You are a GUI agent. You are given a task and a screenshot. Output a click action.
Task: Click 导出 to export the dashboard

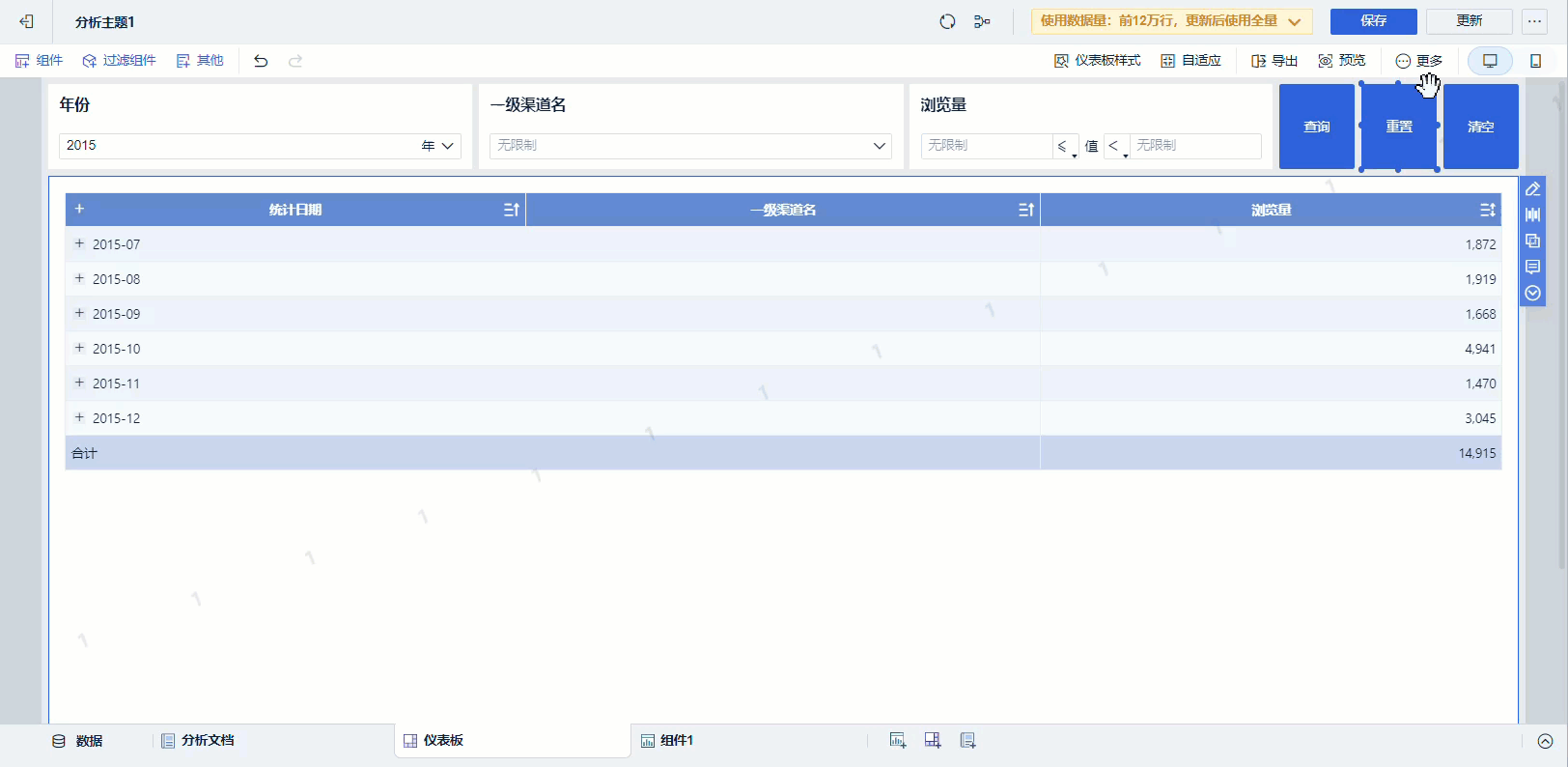[1274, 61]
